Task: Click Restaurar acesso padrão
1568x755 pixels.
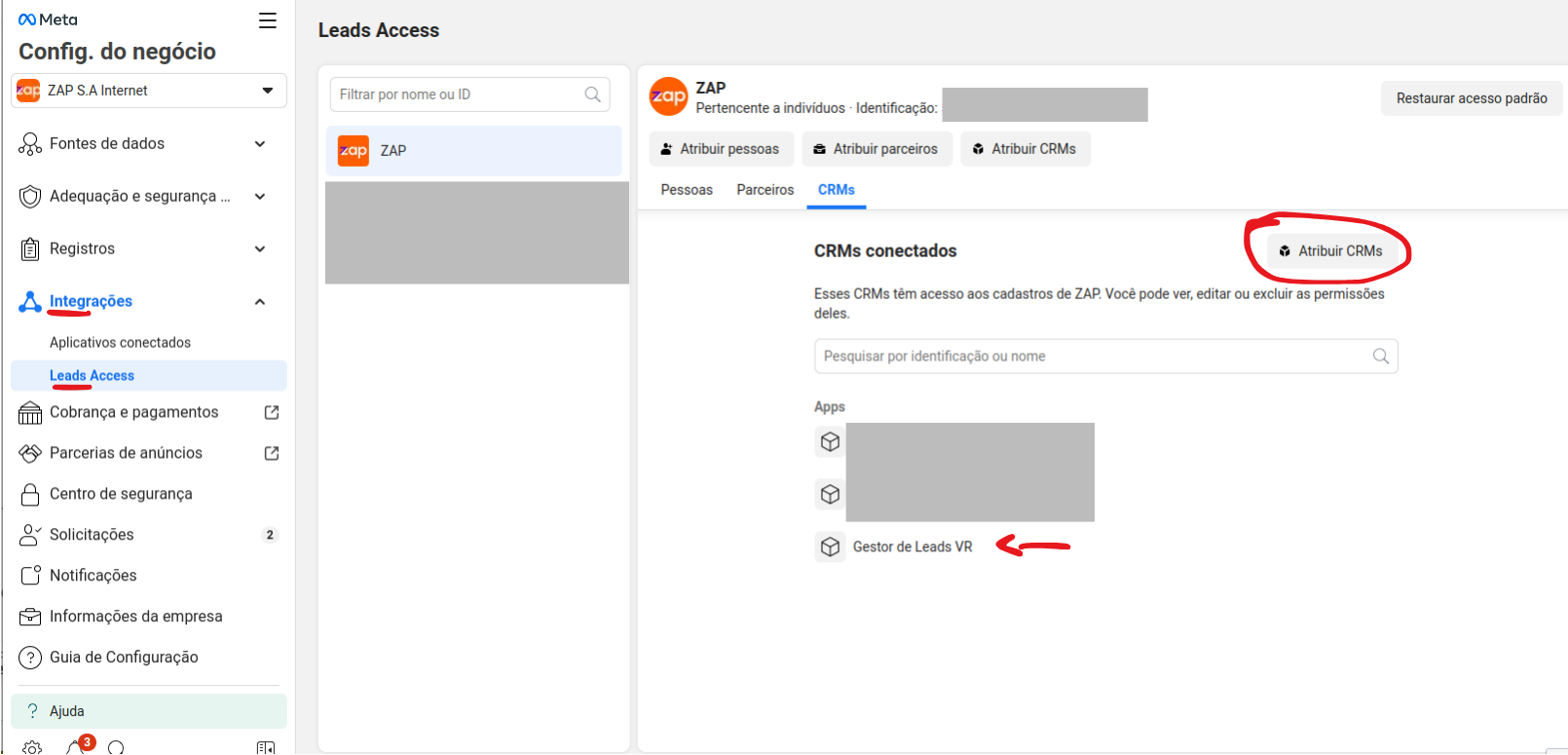Action: (1472, 99)
